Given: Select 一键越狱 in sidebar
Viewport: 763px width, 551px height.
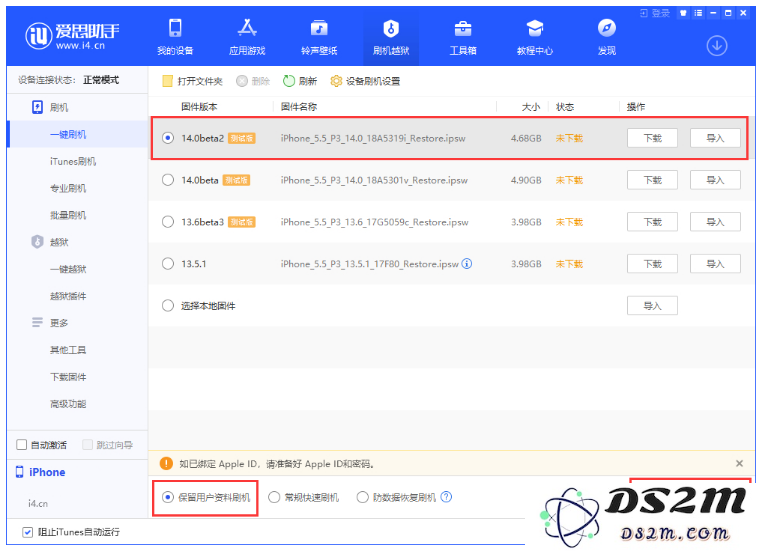Looking at the screenshot, I should pos(68,269).
